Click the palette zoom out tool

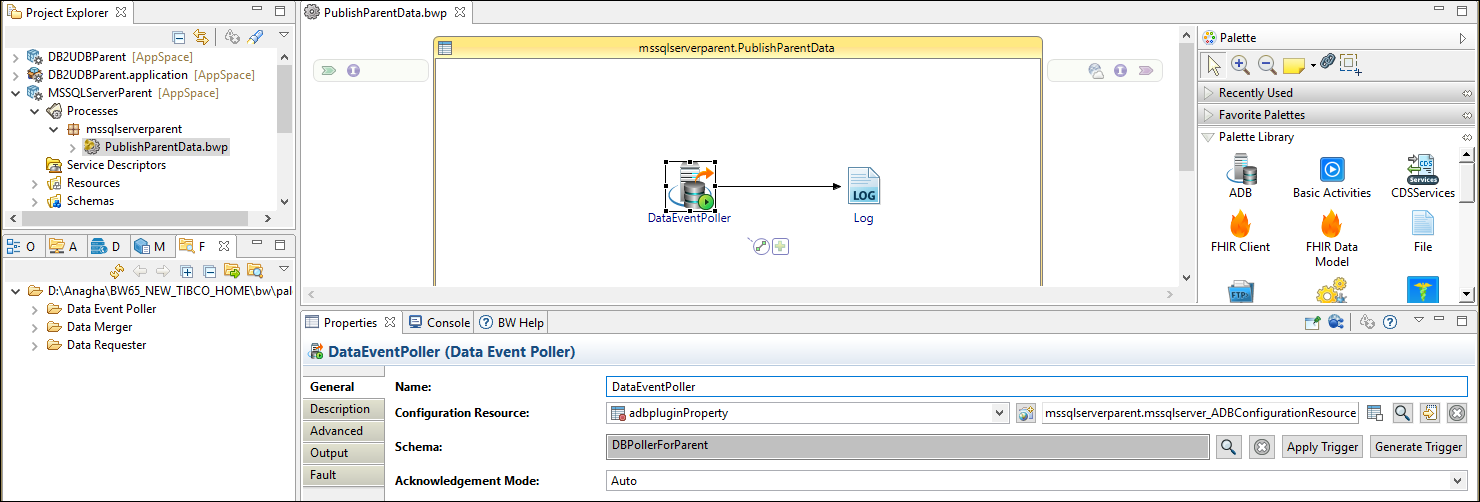click(1266, 65)
